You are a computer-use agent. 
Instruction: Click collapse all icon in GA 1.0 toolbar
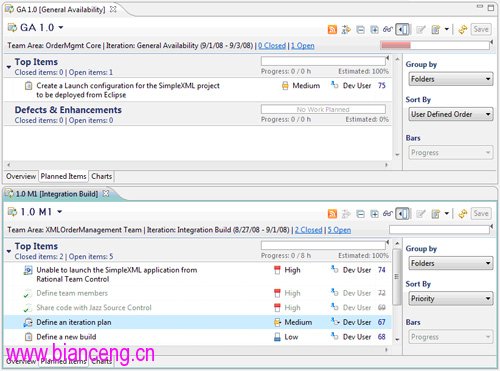pyautogui.click(x=360, y=30)
